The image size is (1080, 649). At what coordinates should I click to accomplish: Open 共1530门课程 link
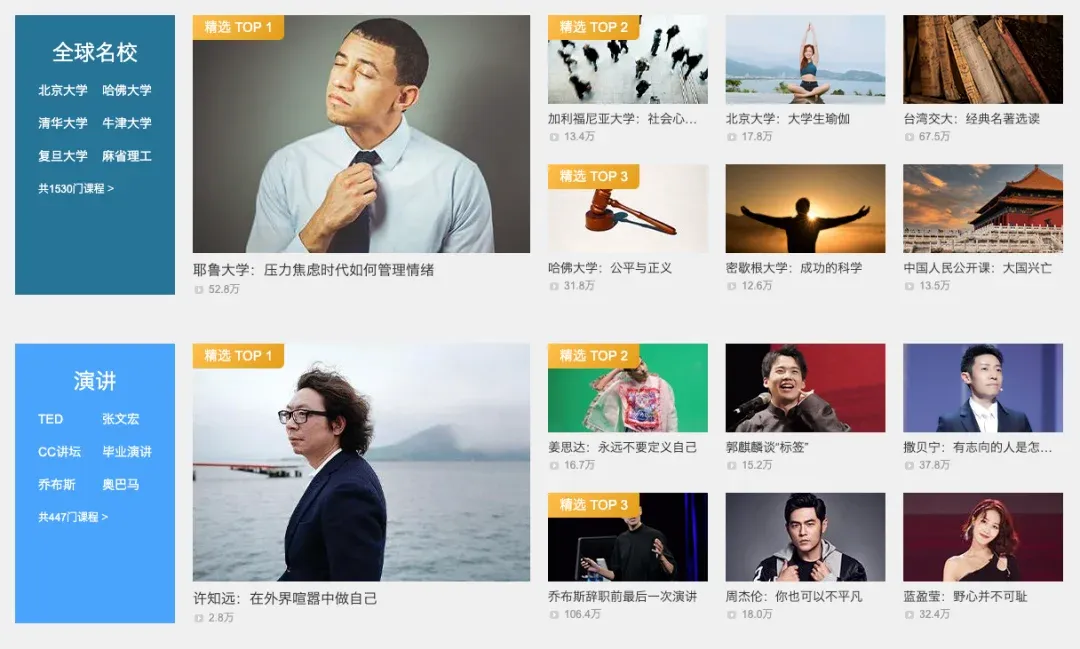[x=76, y=188]
